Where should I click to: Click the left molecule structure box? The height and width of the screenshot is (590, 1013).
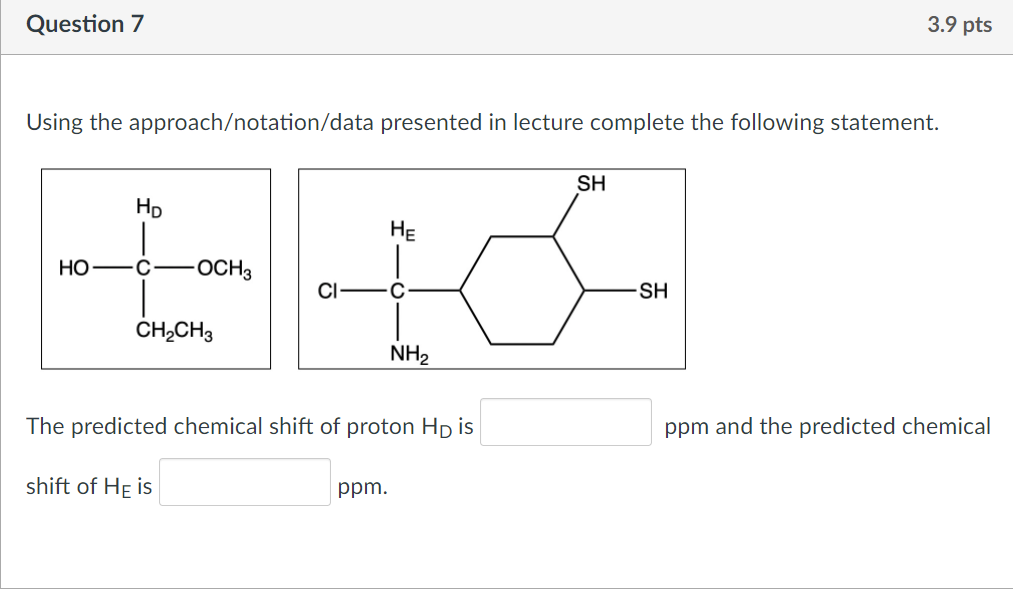coord(155,268)
